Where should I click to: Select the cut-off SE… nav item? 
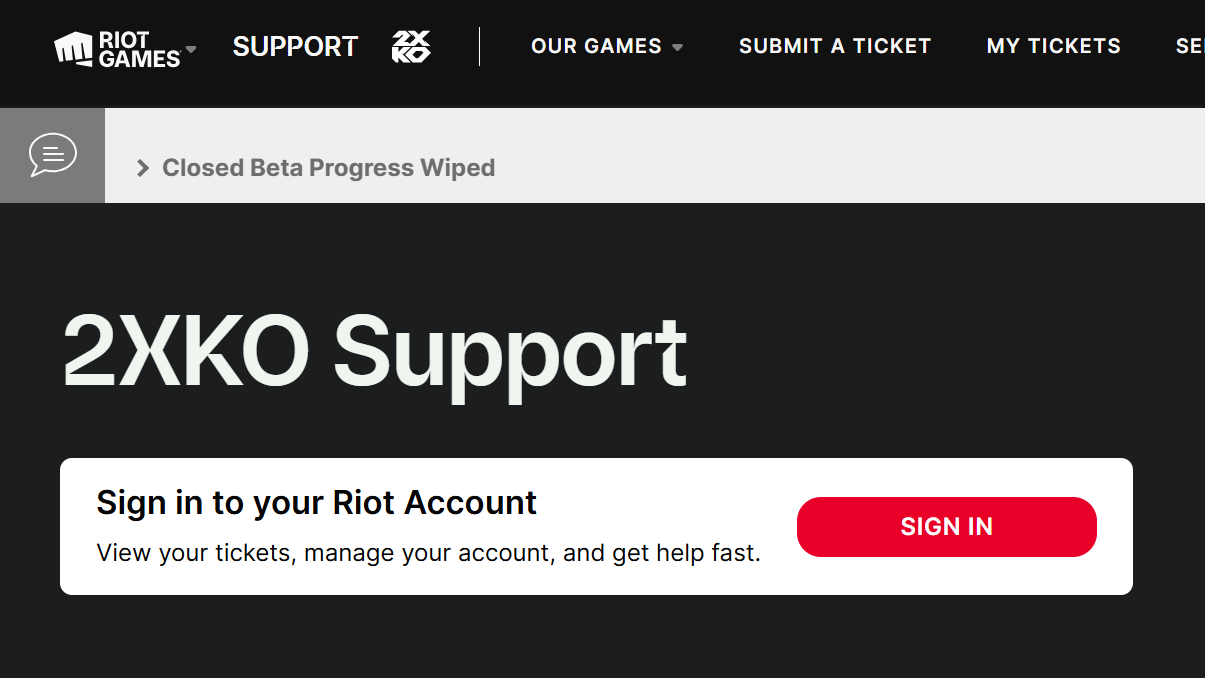click(x=1189, y=46)
